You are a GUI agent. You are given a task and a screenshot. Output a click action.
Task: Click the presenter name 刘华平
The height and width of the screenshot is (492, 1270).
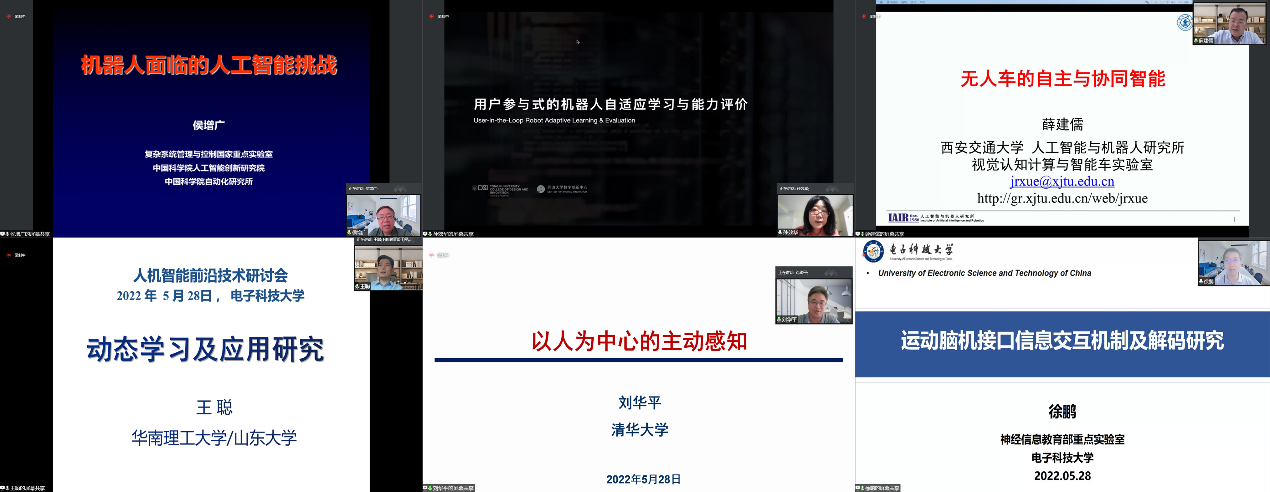coord(640,403)
